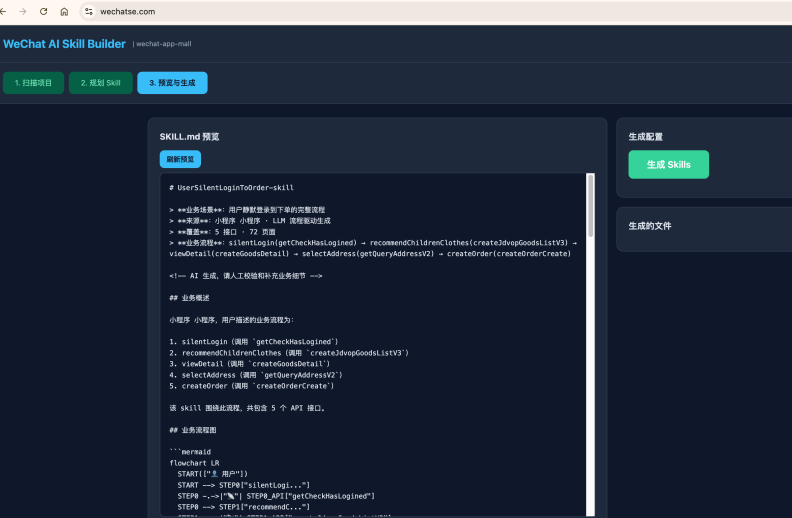
Task: Focus the address bar showing wechatse.com
Action: (434, 11)
